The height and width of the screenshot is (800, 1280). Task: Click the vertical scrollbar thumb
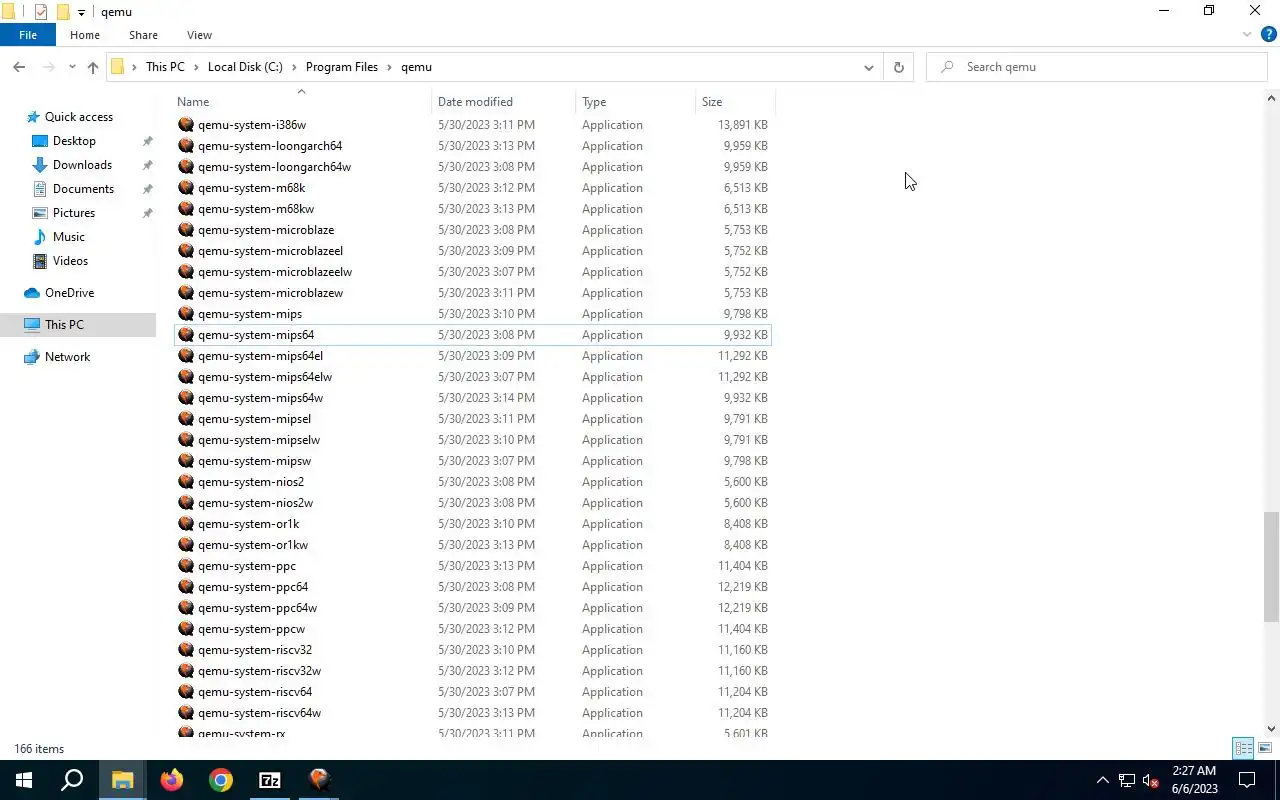pyautogui.click(x=1272, y=567)
